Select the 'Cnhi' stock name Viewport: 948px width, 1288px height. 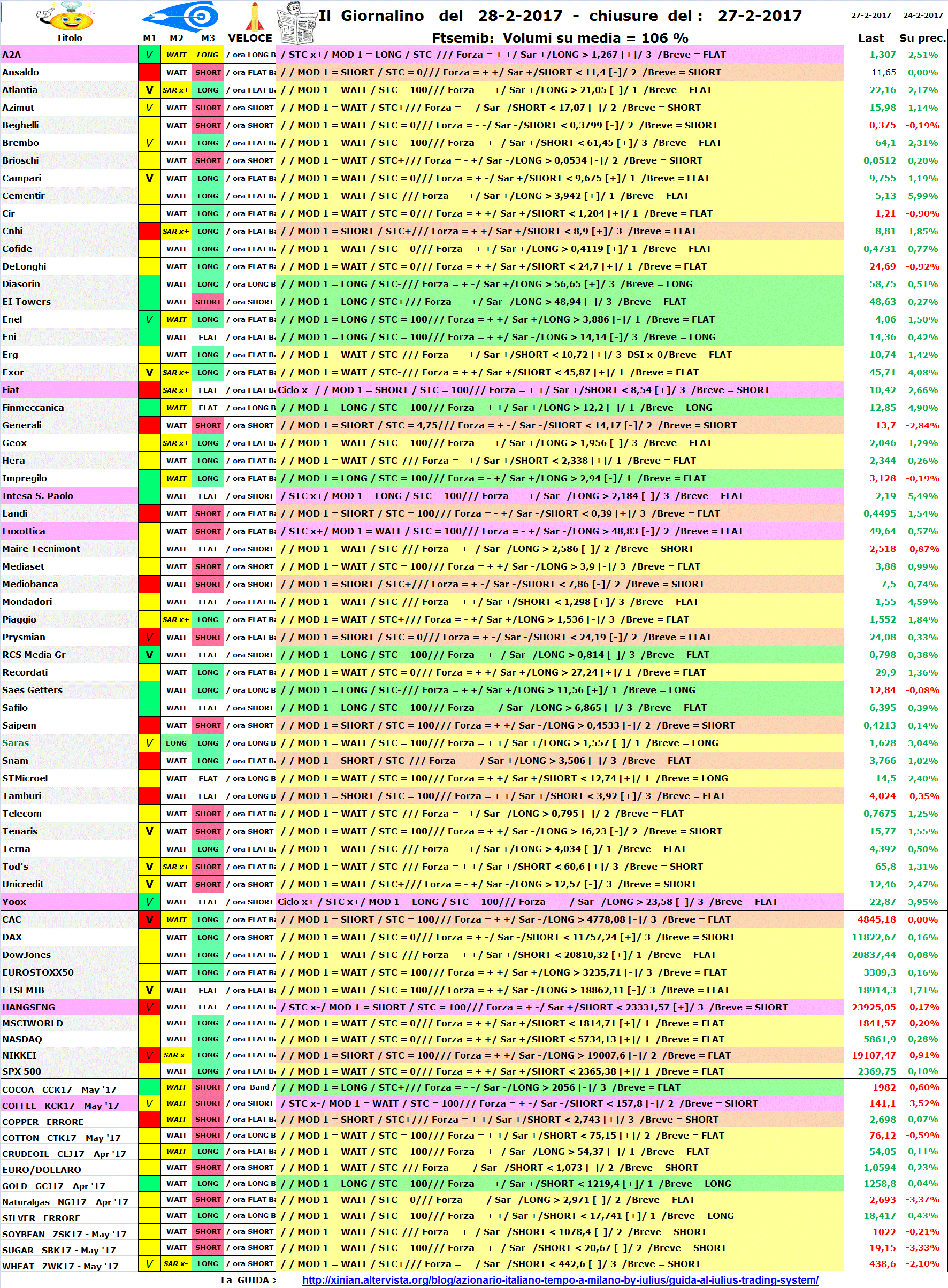click(x=13, y=231)
